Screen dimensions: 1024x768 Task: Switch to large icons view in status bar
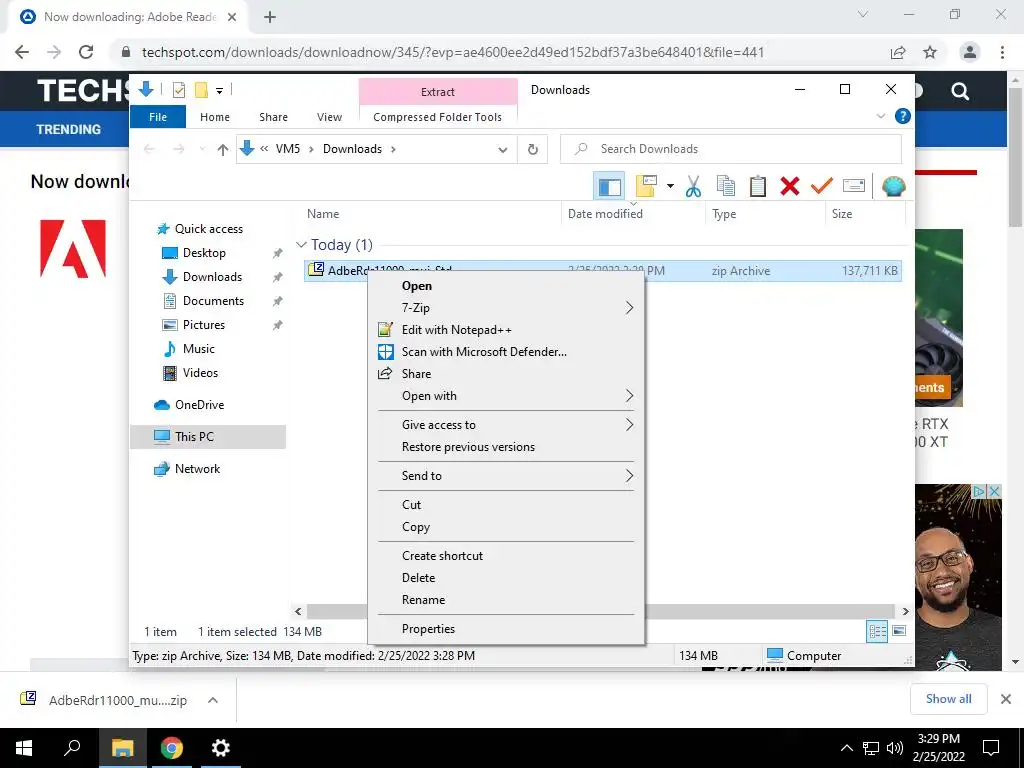[x=899, y=631]
